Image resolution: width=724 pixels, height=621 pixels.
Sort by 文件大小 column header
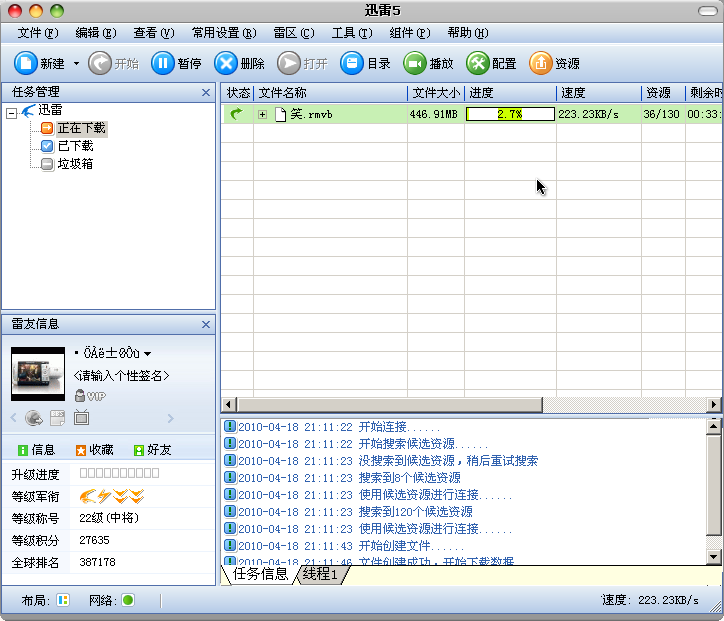click(x=436, y=93)
